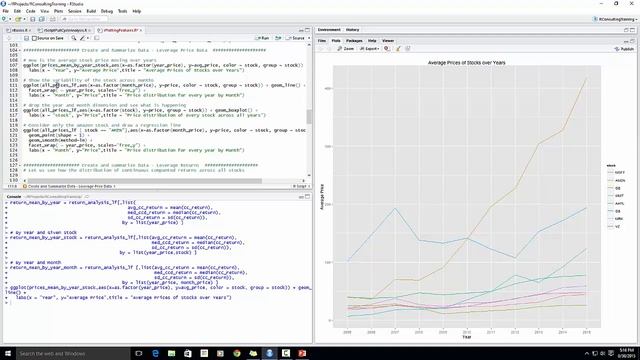Screen dimensions: 640x360
Task: Open PowerPoint from the taskbar
Action: (x=302, y=353)
